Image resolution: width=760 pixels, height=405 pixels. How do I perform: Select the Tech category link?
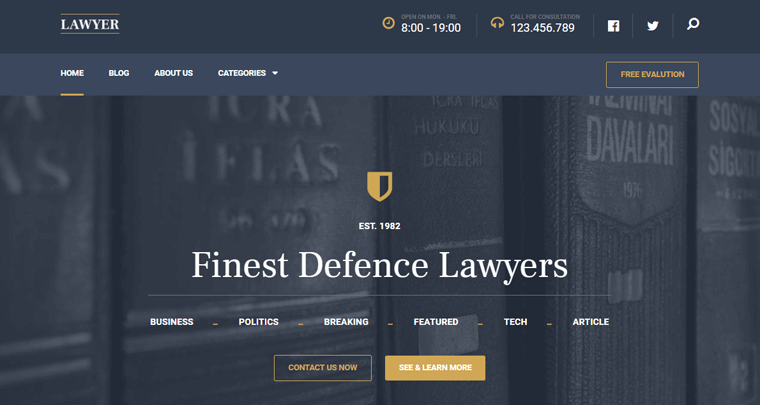pos(515,322)
